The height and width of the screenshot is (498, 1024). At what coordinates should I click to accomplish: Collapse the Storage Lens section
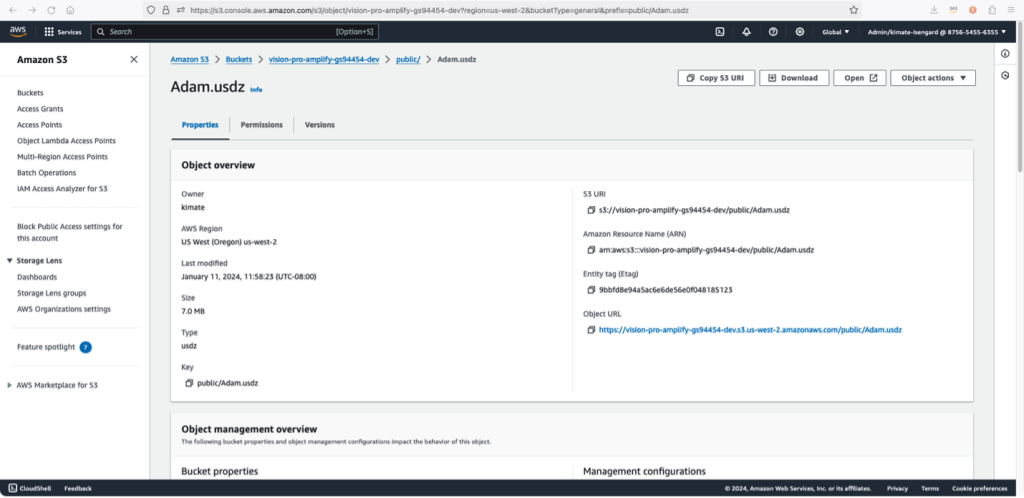tap(9, 260)
